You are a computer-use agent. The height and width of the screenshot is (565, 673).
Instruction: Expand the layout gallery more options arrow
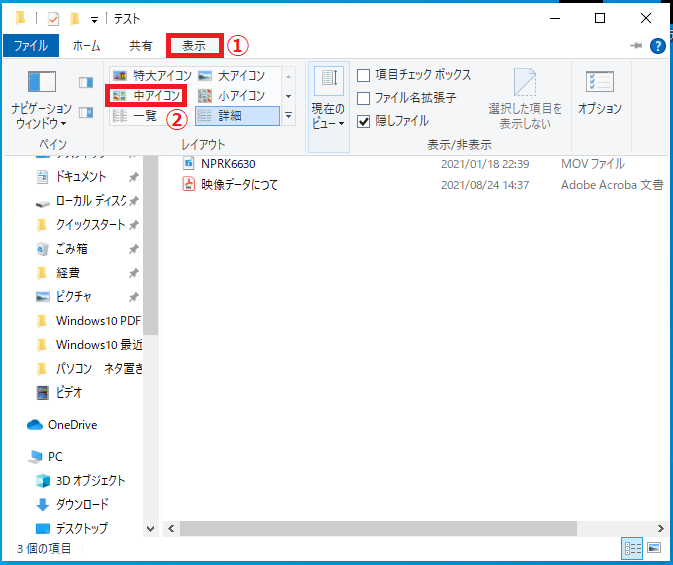point(289,115)
